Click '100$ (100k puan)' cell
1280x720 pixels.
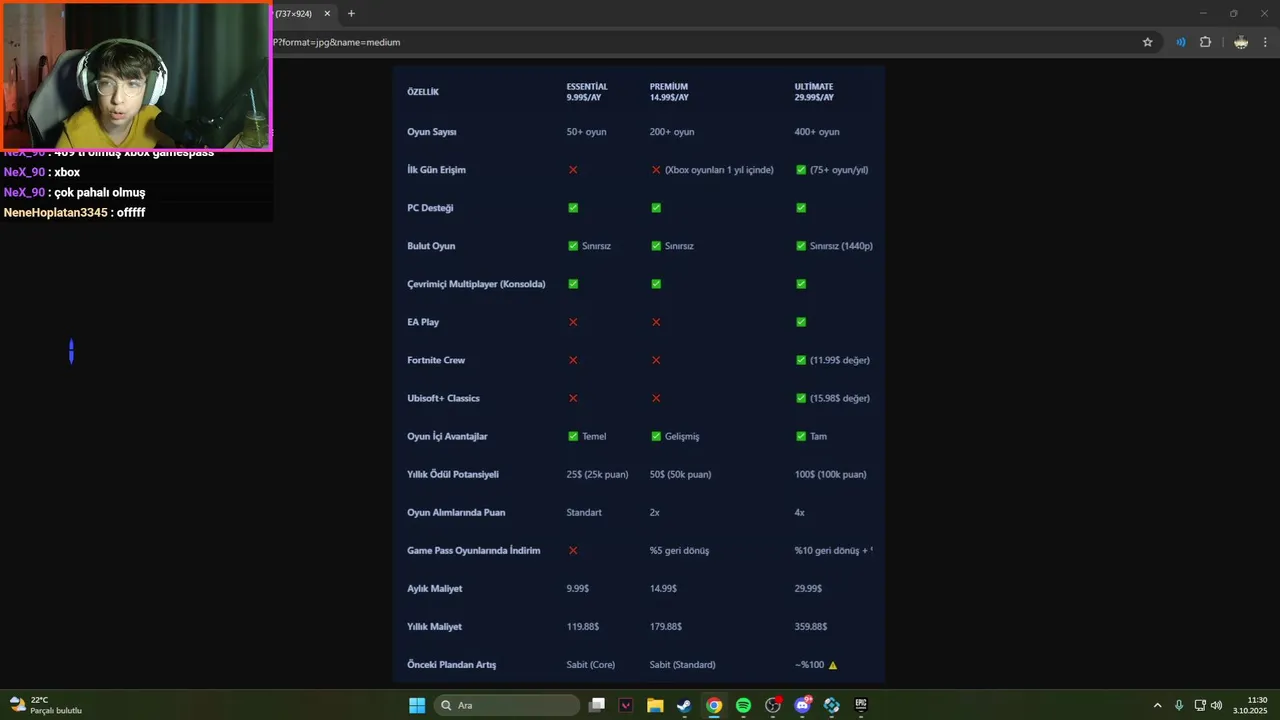(831, 474)
